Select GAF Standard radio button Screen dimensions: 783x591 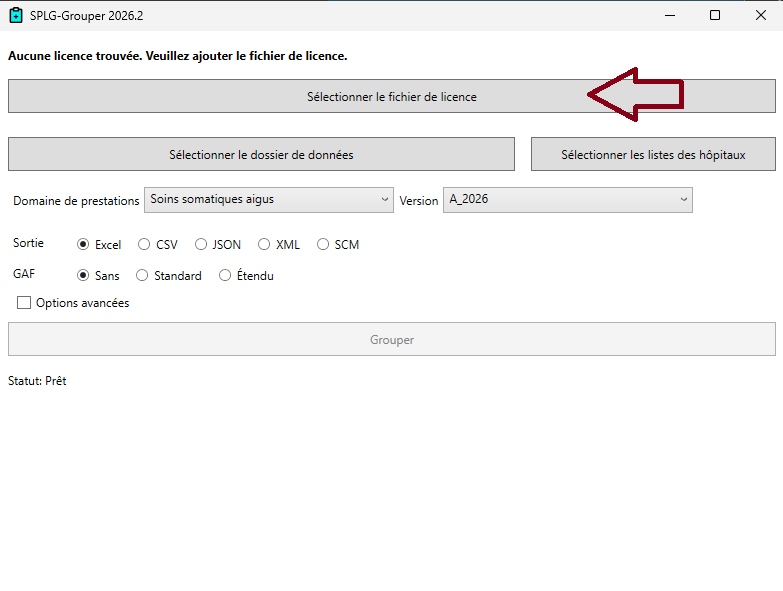(142, 275)
